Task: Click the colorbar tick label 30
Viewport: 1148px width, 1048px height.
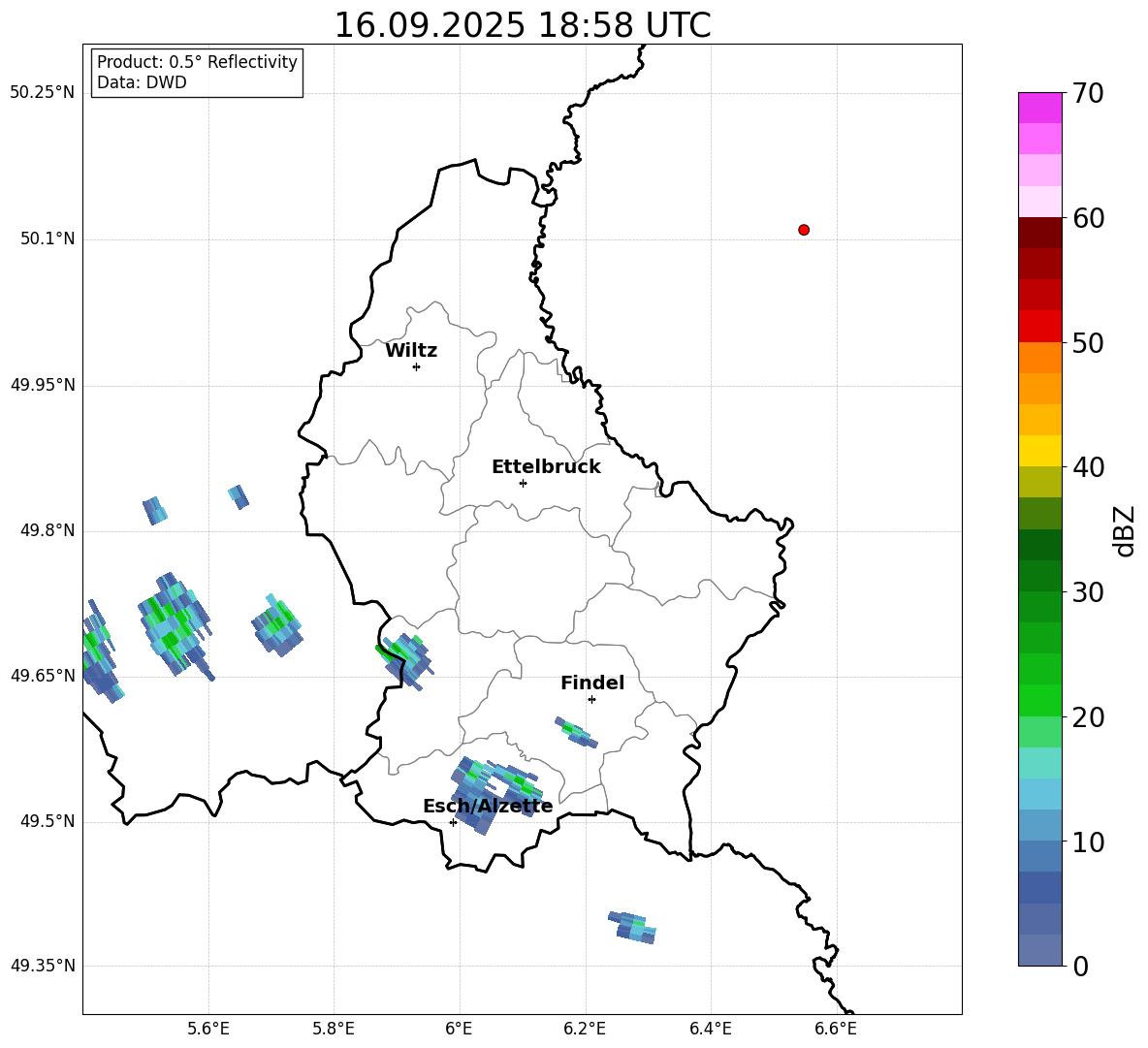Action: [1088, 592]
